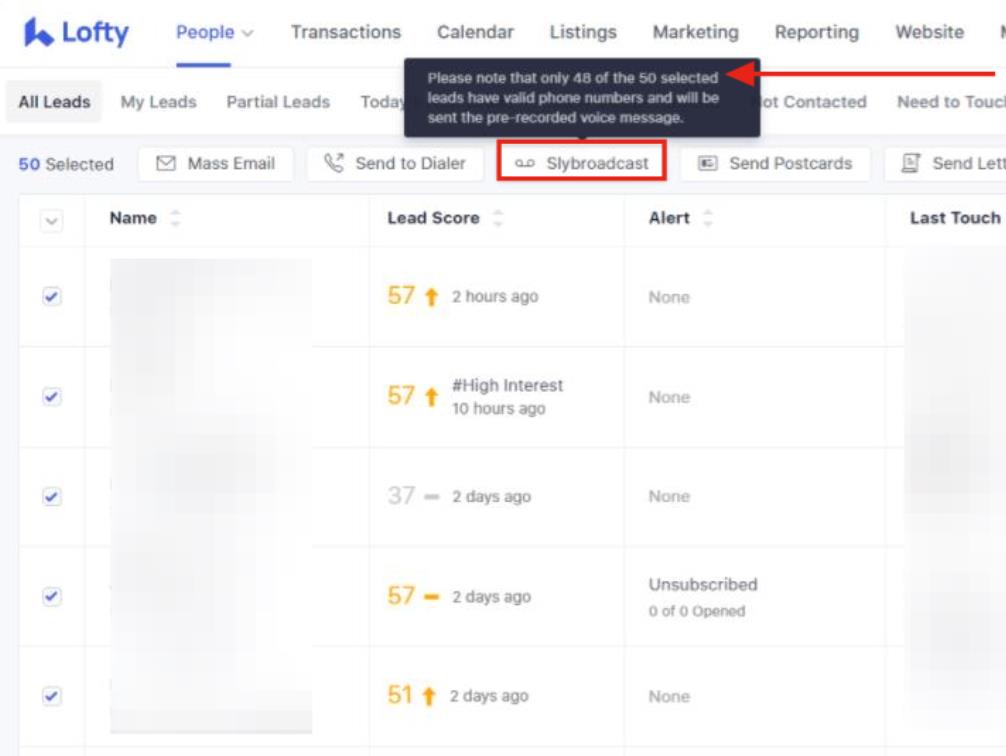Screen dimensions: 1006x756
Task: Open the People navigation dropdown
Action: point(211,31)
